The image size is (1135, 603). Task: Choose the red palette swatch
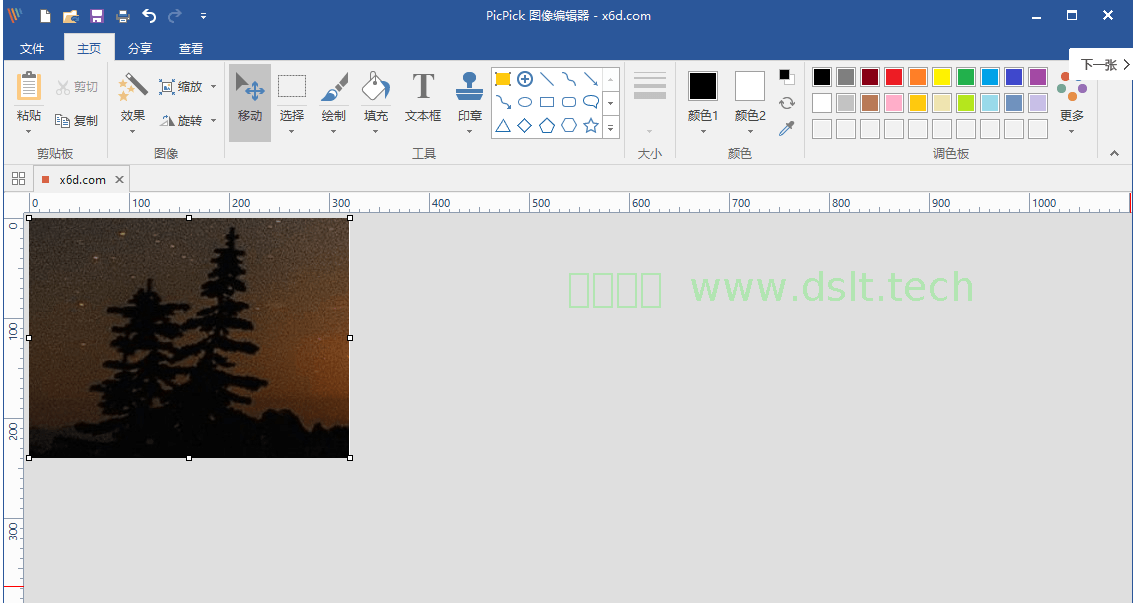point(894,77)
